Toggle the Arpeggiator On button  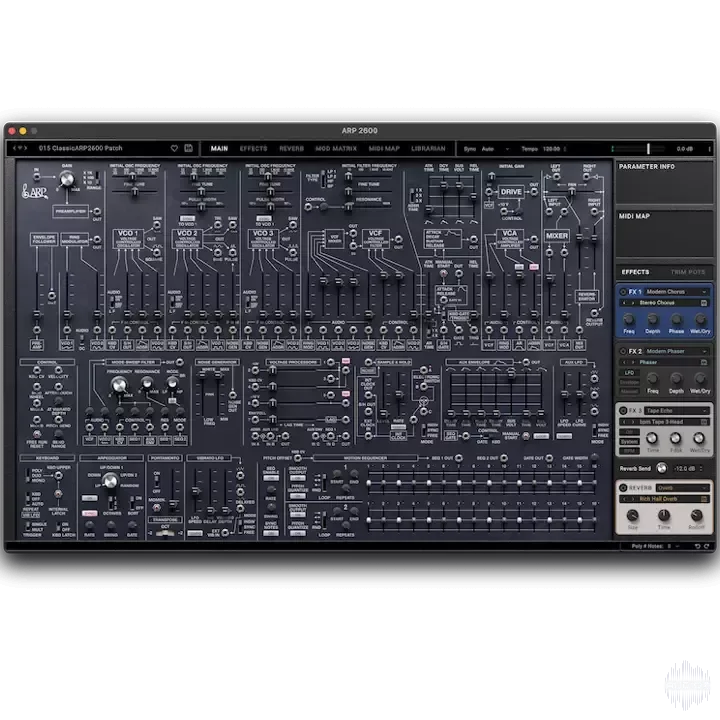pyautogui.click(x=90, y=498)
